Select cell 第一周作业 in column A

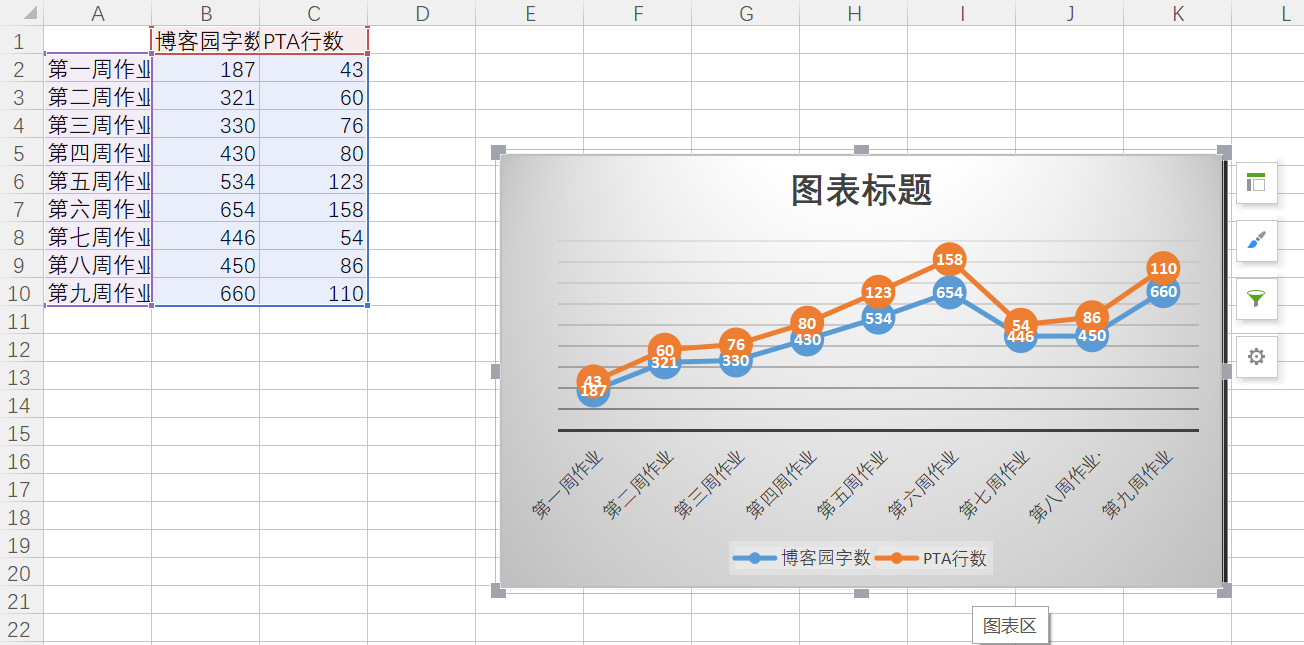coord(98,69)
